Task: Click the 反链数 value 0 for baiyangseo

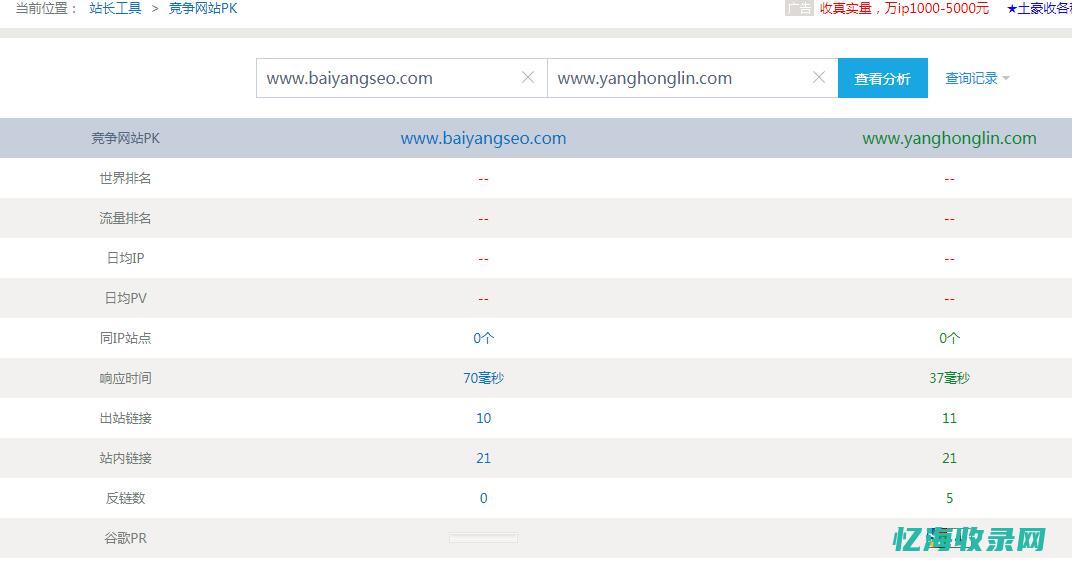Action: tap(483, 498)
